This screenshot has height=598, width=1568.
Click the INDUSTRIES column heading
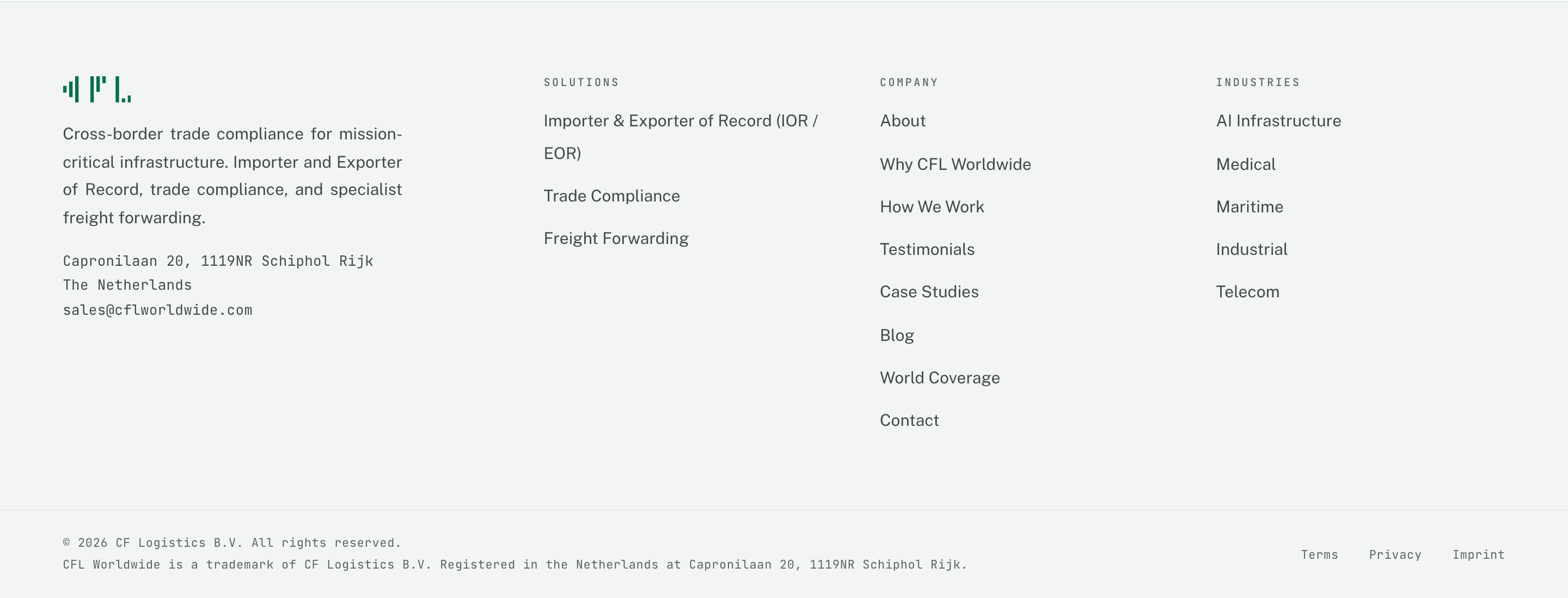(x=1258, y=82)
